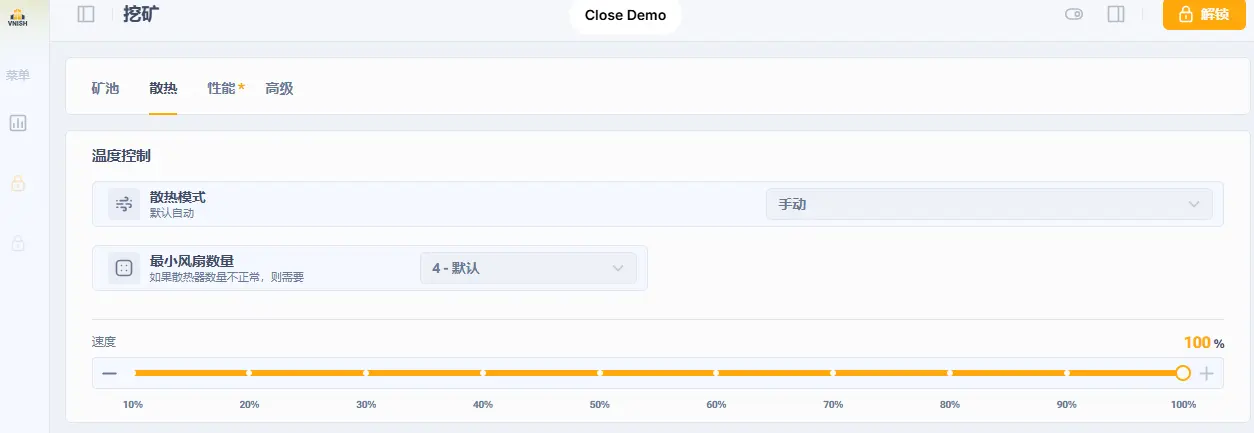Image resolution: width=1254 pixels, height=433 pixels.
Task: Click the VNISH logo in sidebar
Action: [x=17, y=16]
